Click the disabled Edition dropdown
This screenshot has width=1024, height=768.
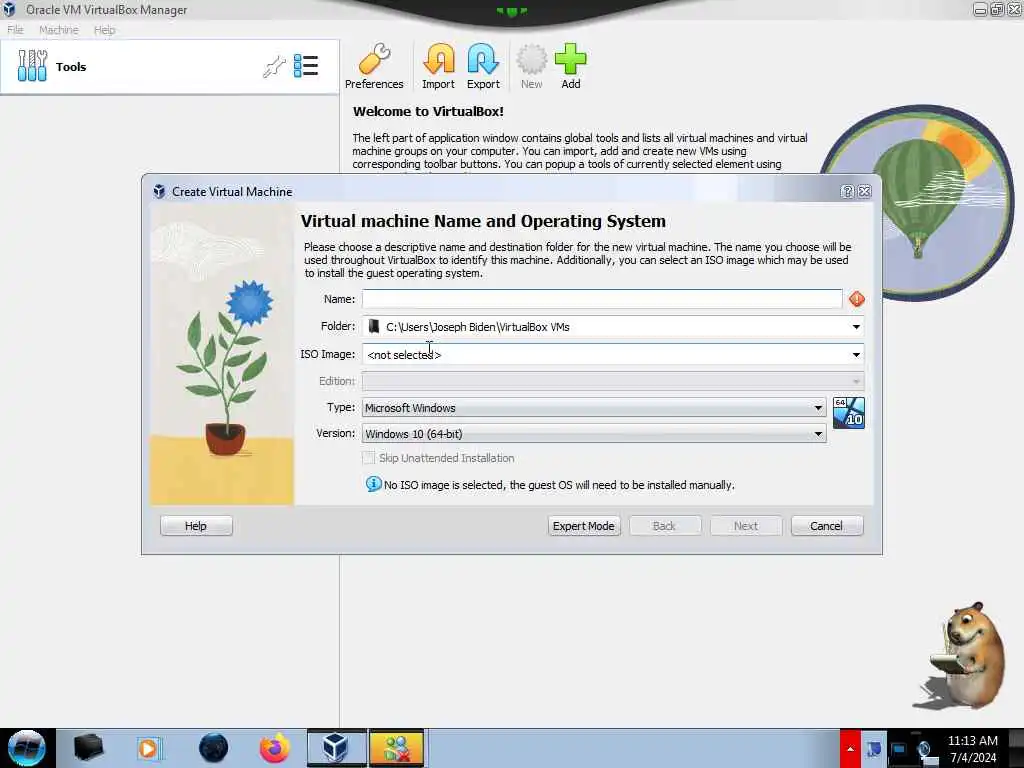[613, 381]
